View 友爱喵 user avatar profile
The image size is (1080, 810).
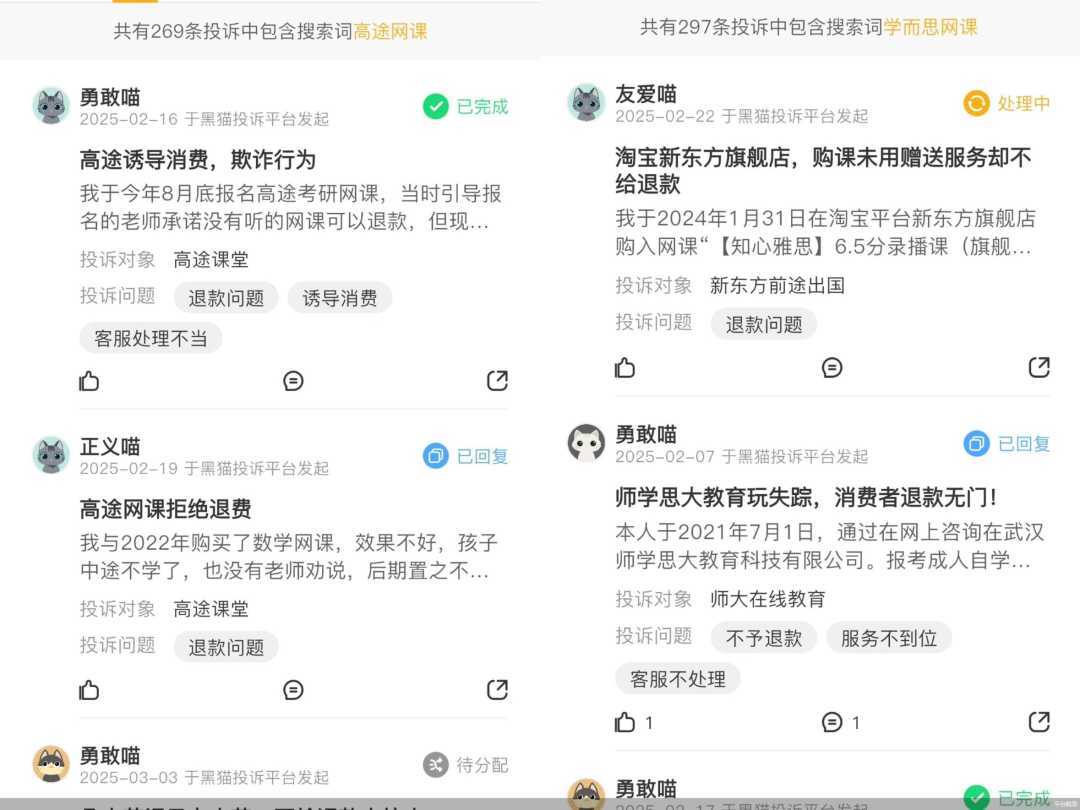click(586, 103)
